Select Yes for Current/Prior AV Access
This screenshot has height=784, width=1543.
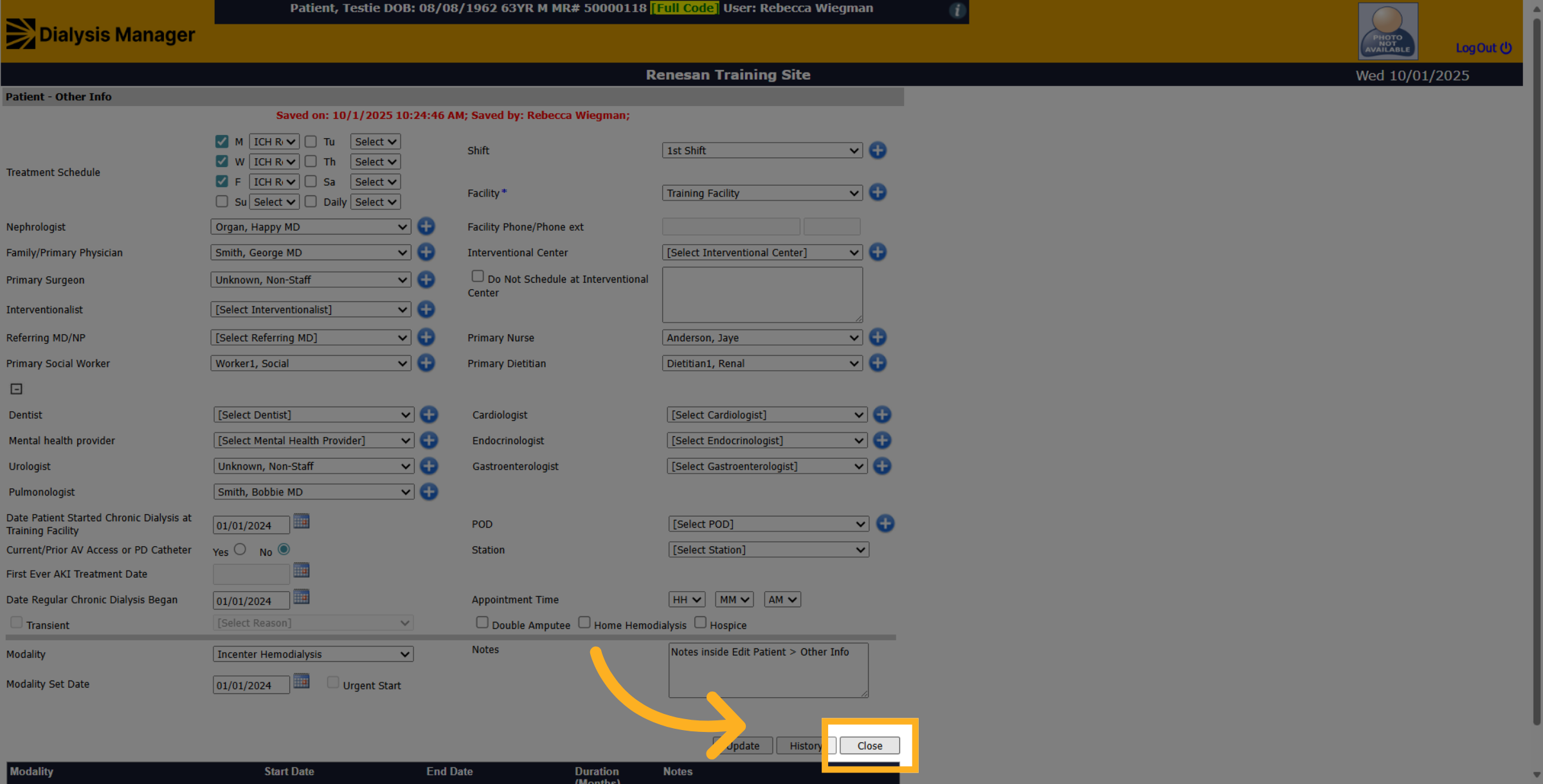coord(240,549)
